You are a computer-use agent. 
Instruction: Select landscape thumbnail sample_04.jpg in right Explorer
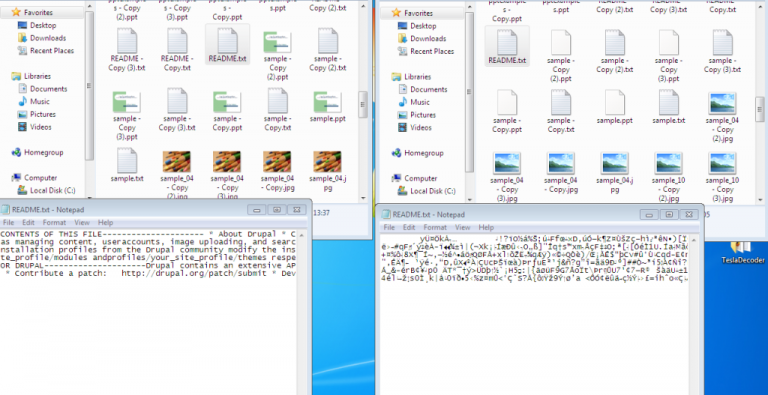[615, 173]
